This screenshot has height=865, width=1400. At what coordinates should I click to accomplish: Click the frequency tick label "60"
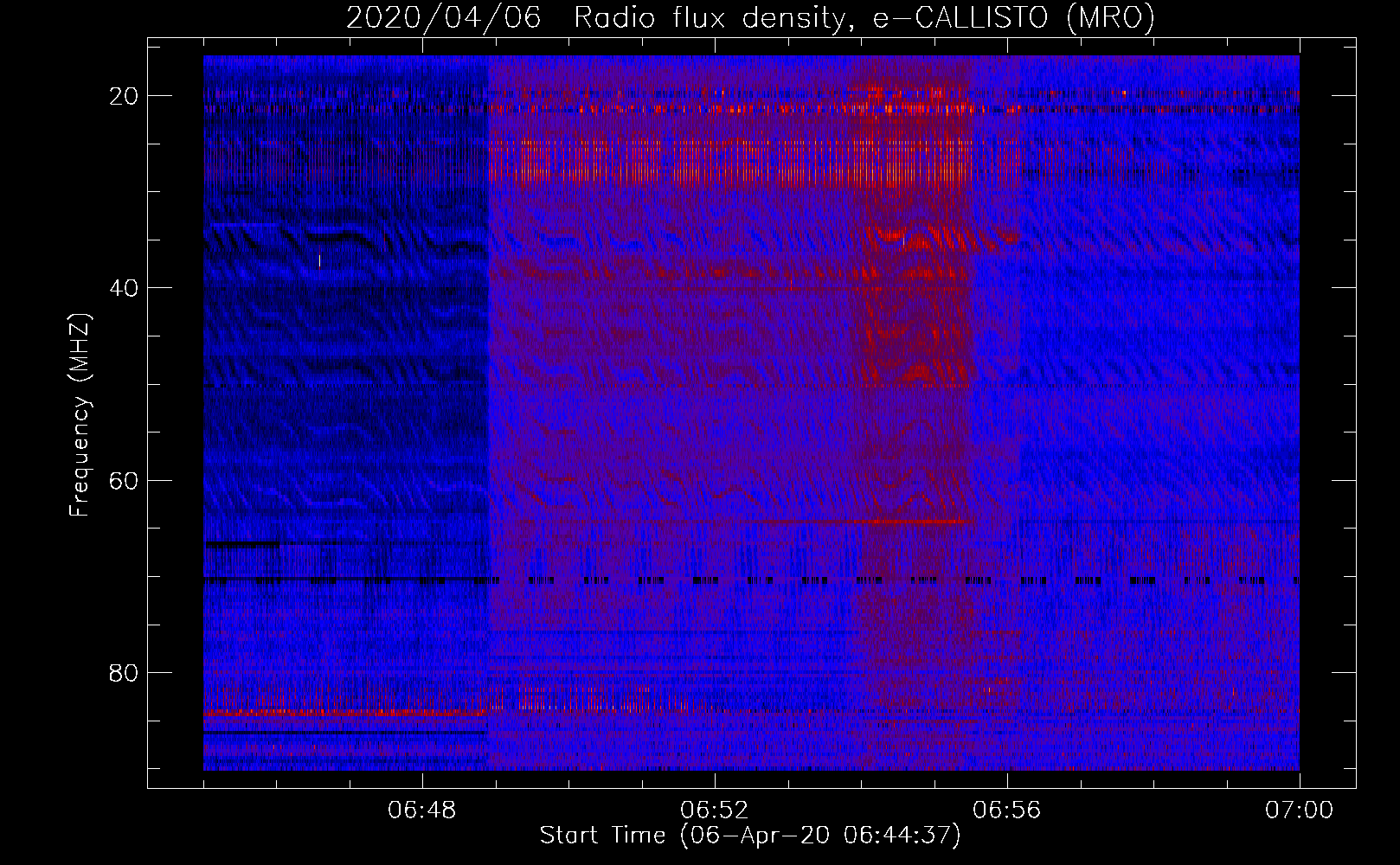click(125, 480)
